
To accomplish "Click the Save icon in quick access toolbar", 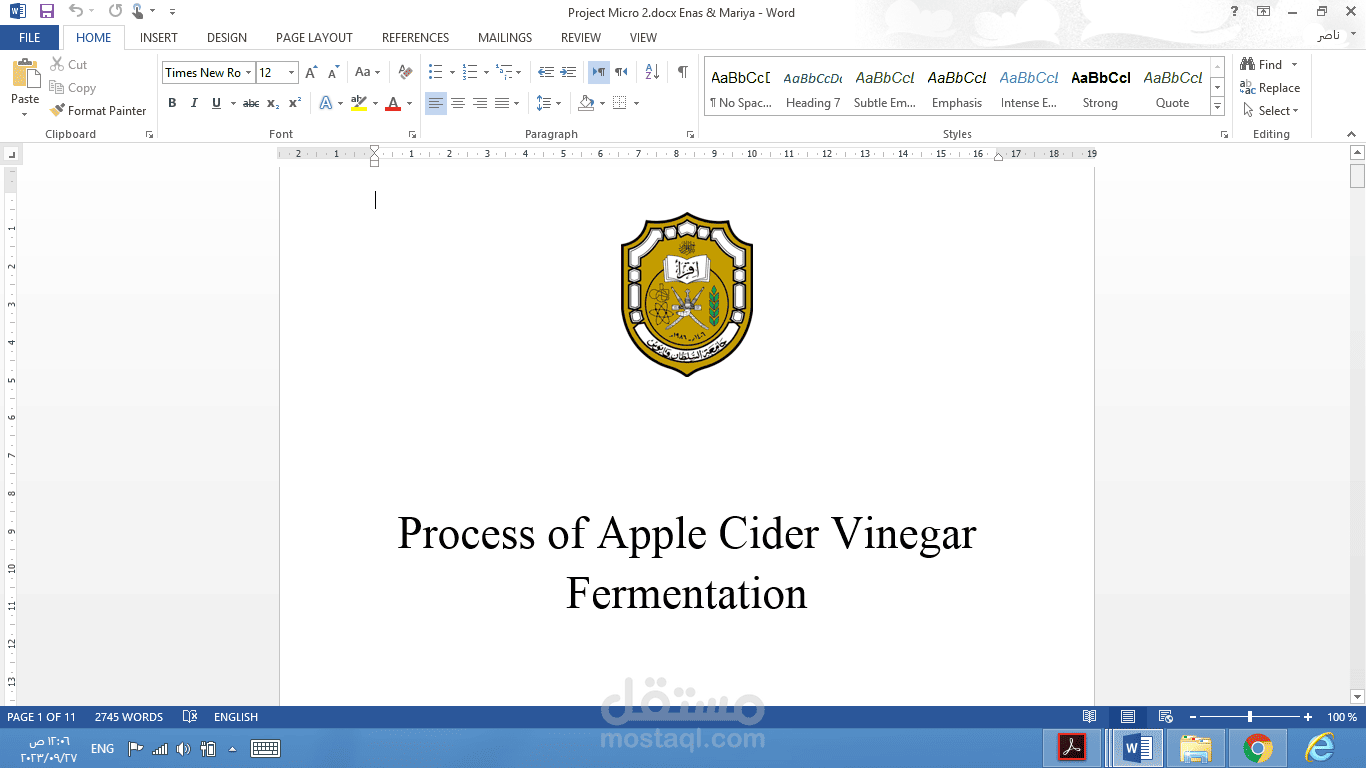I will coord(47,12).
